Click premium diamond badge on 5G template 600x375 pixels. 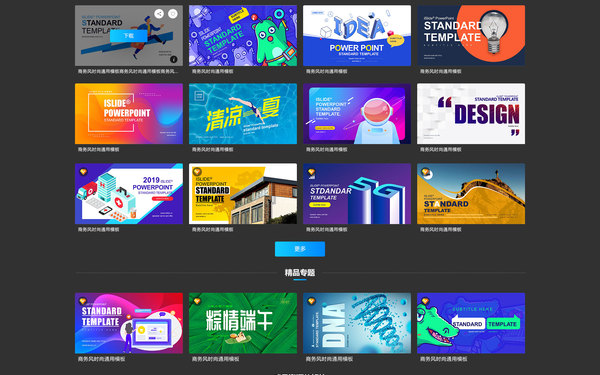tap(311, 172)
